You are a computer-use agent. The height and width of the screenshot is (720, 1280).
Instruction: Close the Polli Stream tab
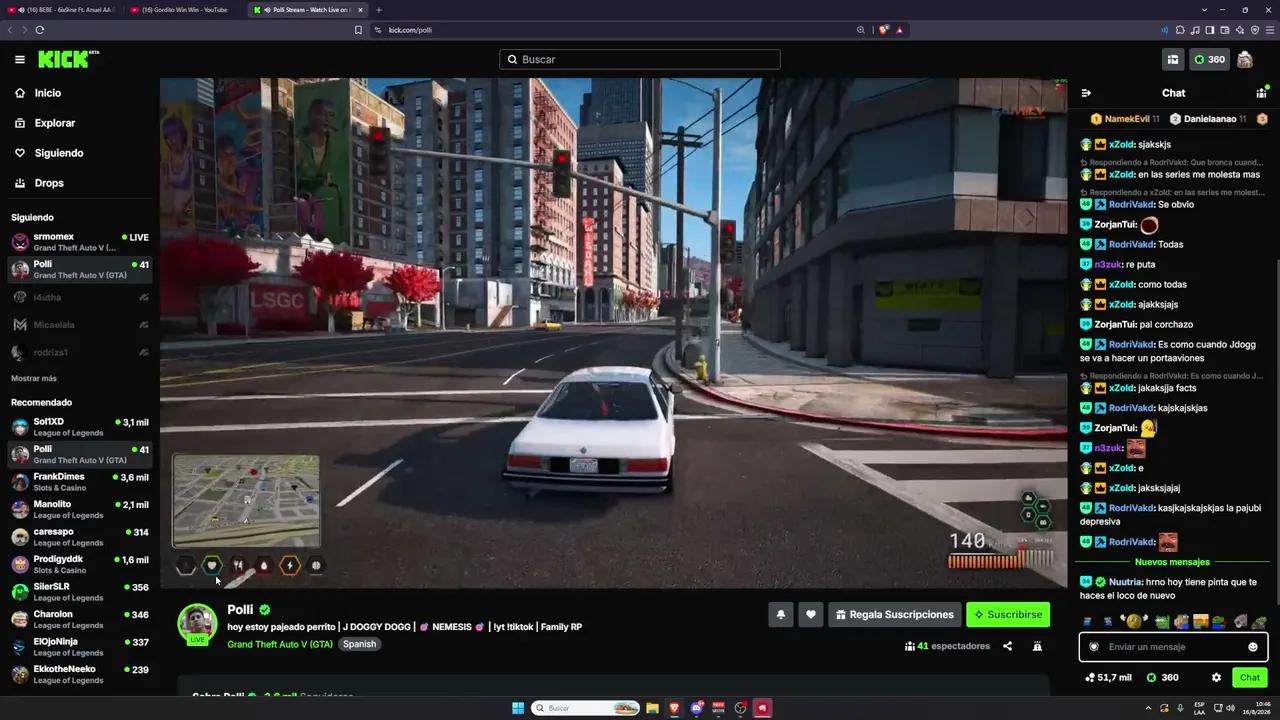[360, 10]
